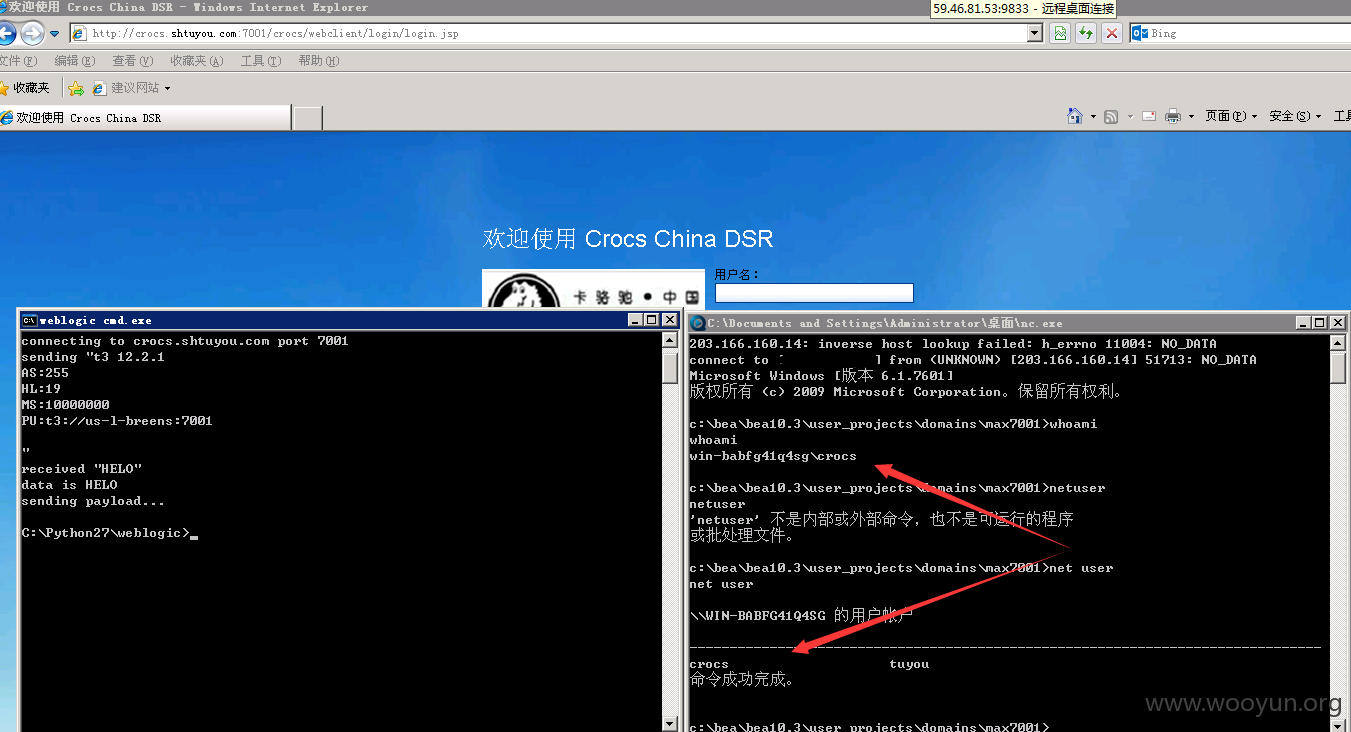
Task: Click the RSS feeds icon
Action: (1111, 117)
